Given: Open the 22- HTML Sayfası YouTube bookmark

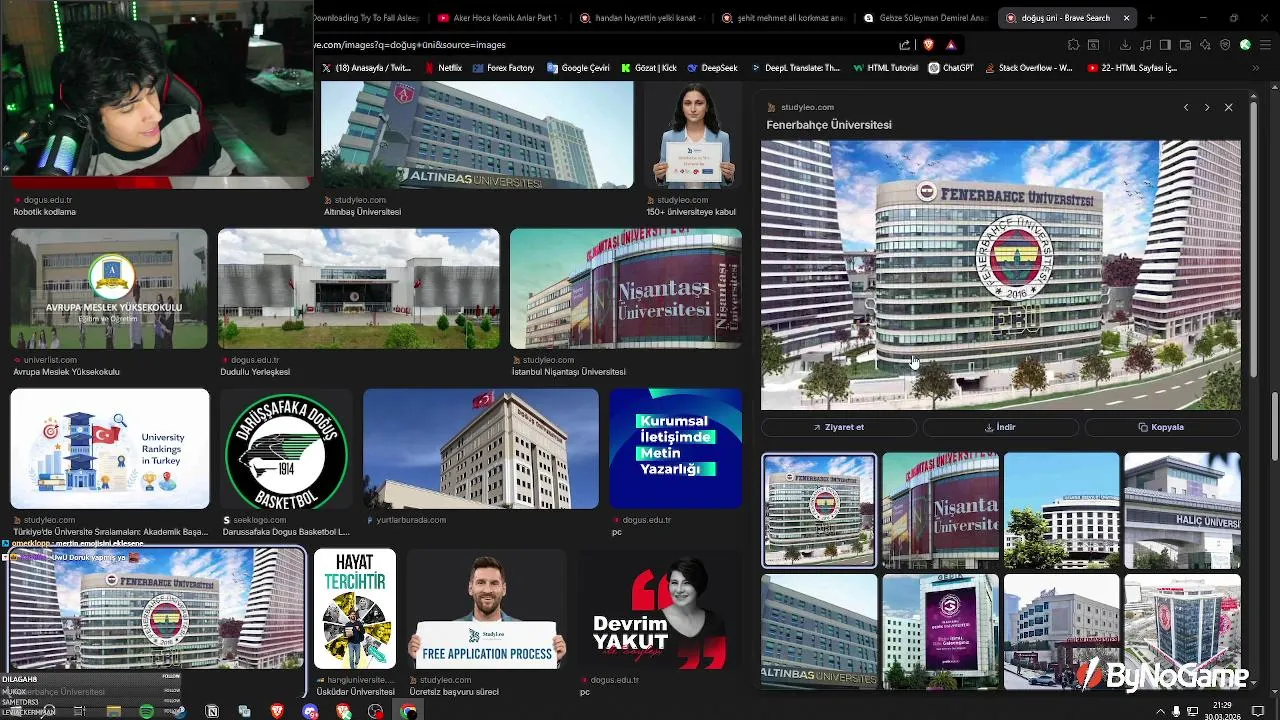Looking at the screenshot, I should click(x=1131, y=68).
